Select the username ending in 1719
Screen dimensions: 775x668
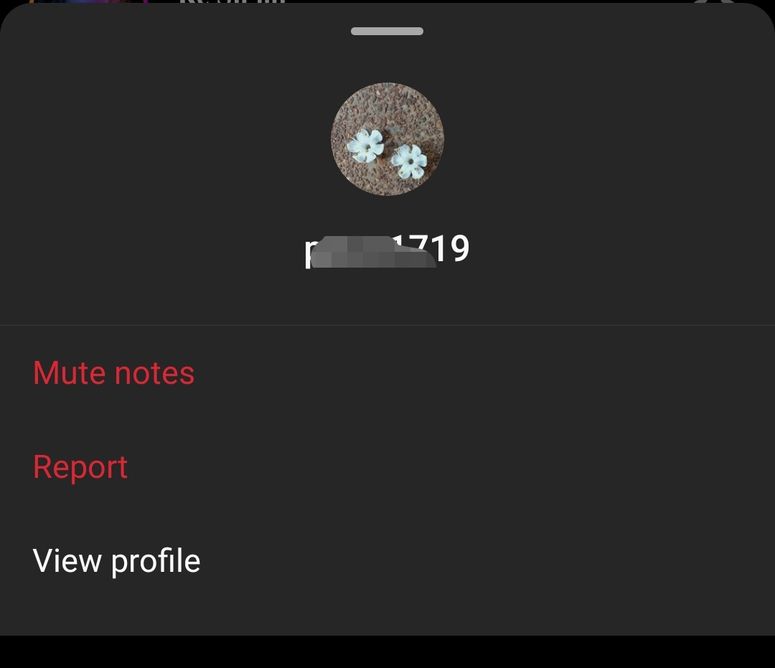pos(387,250)
